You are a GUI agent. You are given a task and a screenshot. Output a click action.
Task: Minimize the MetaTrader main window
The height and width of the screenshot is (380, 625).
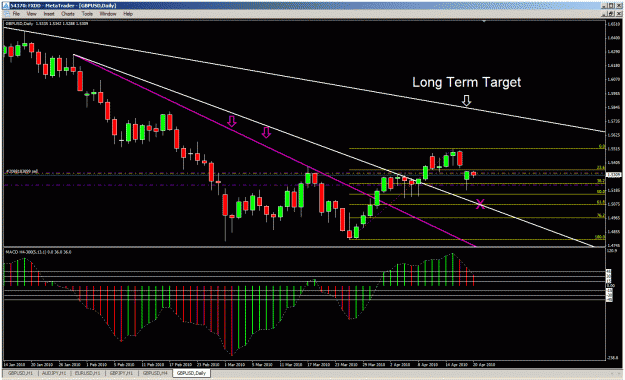[x=605, y=6]
